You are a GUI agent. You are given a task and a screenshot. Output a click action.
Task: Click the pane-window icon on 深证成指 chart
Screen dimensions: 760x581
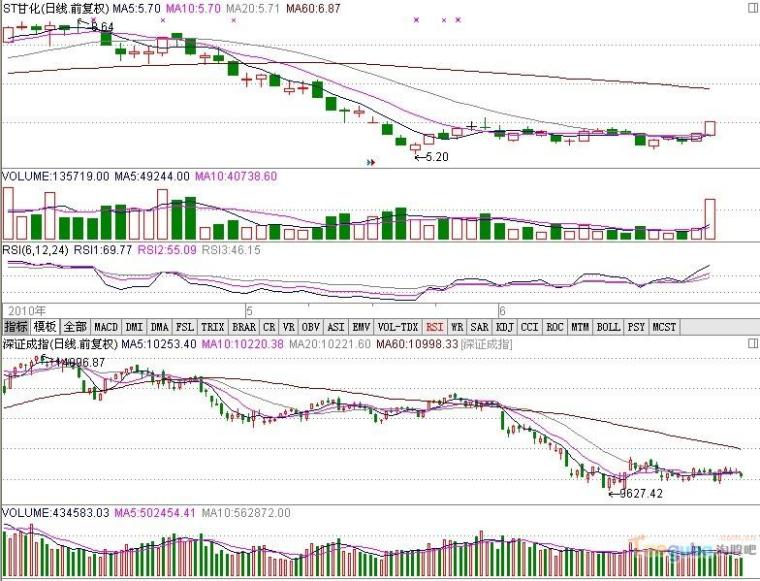tap(752, 343)
